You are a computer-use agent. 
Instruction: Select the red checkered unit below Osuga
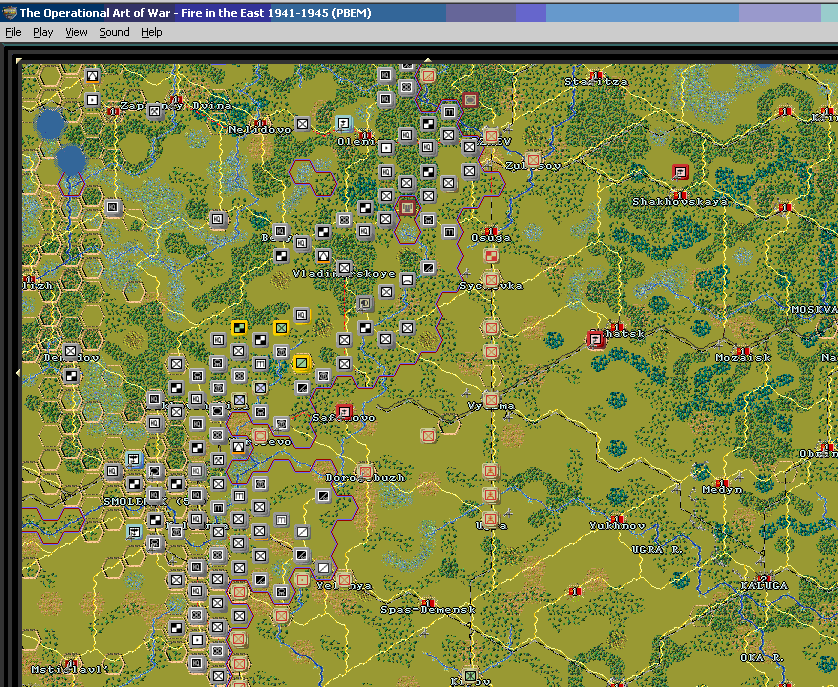(491, 256)
